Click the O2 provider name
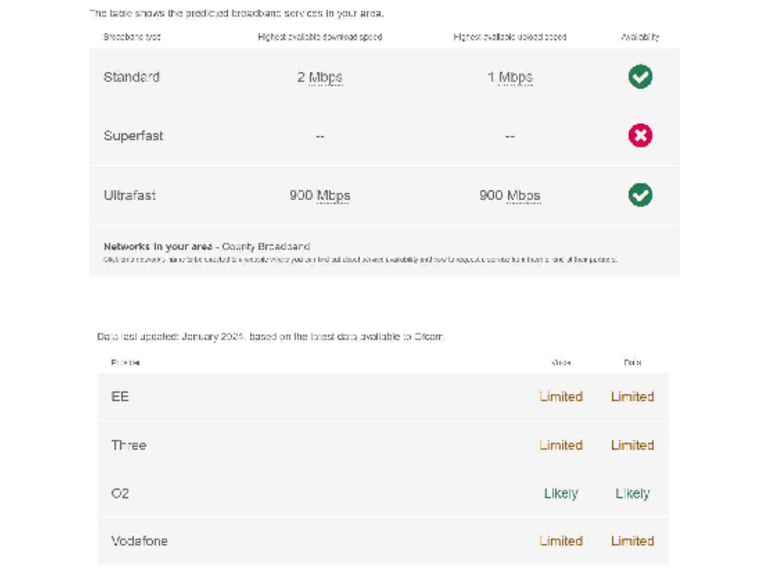 pos(120,493)
